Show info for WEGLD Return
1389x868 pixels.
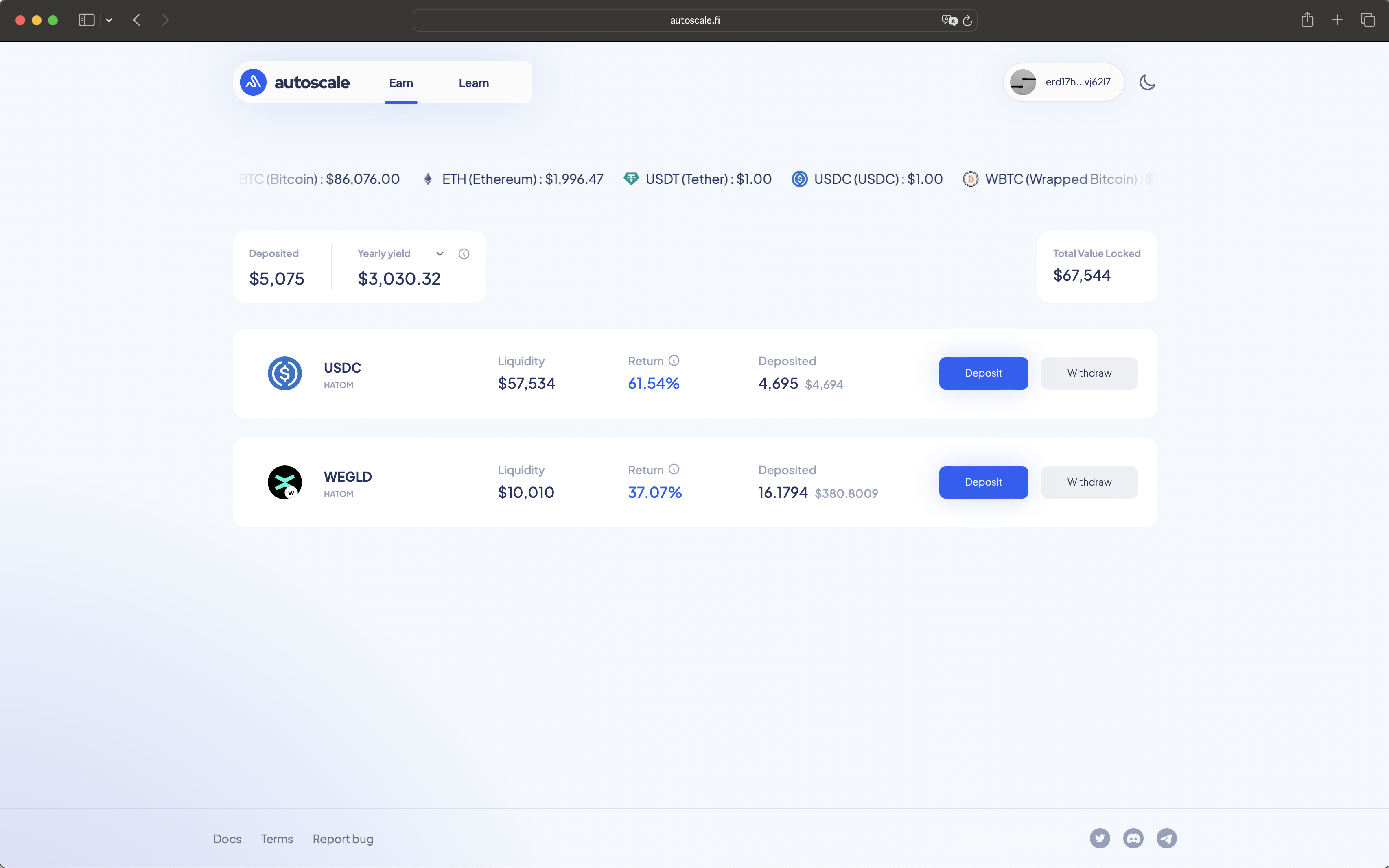click(x=674, y=470)
